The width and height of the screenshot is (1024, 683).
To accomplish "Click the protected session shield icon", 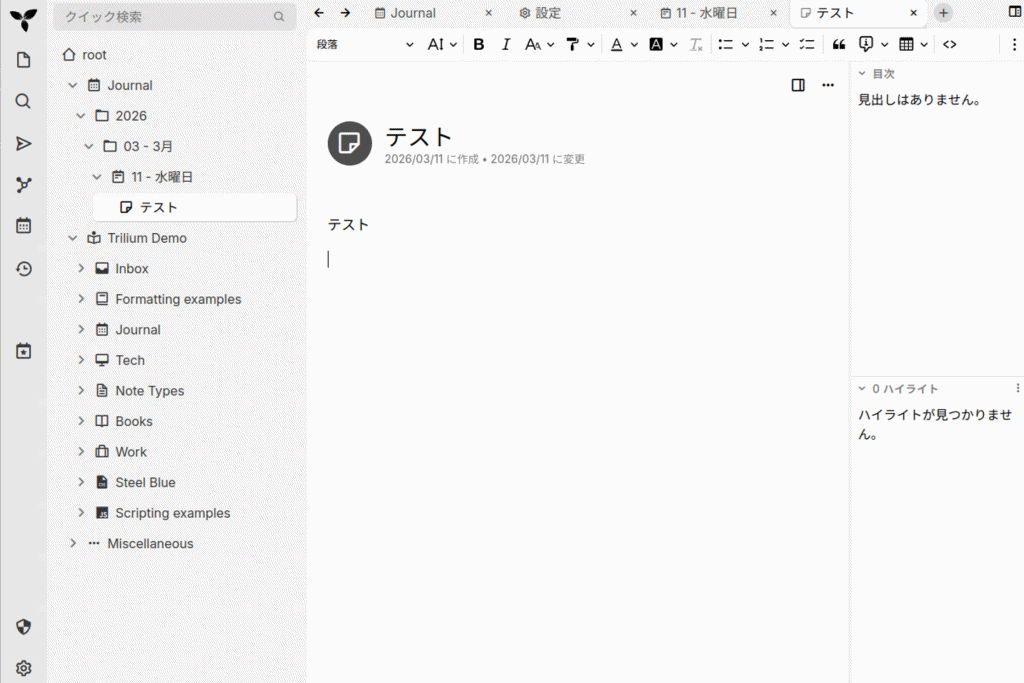I will [24, 627].
